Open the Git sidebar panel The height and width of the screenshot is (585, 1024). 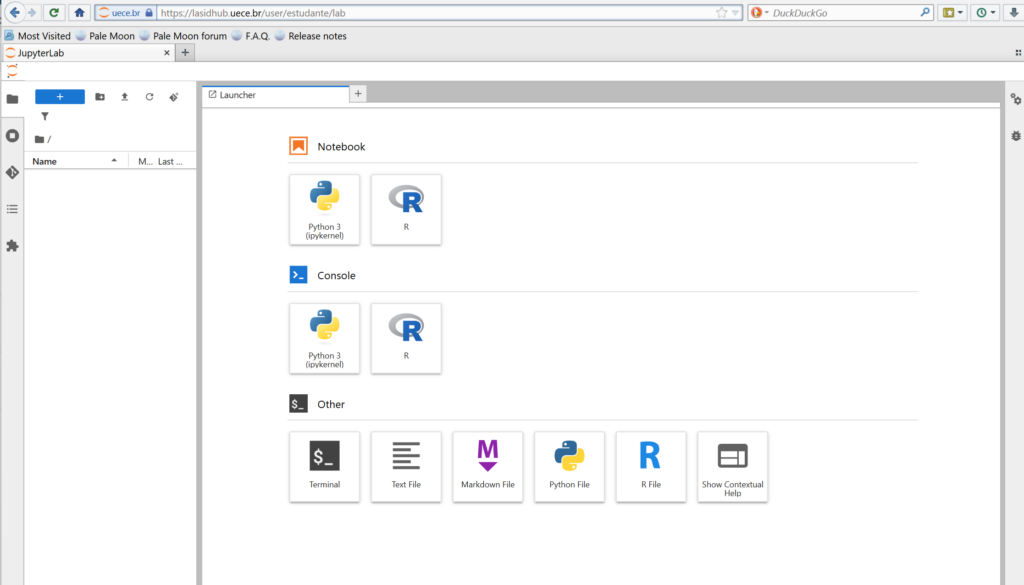point(12,172)
